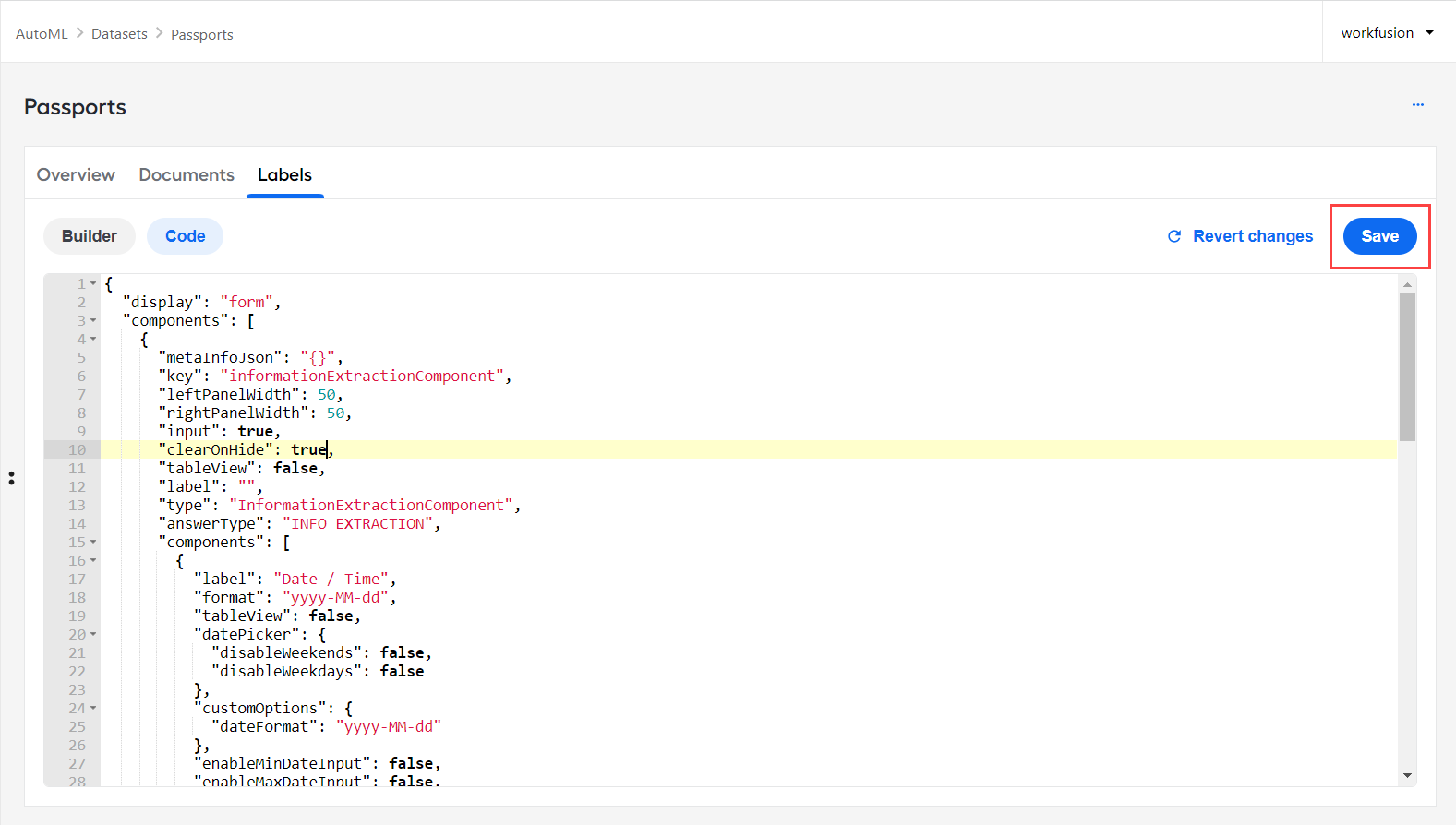Click the "informationExtractionComponent" key value
Image resolution: width=1456 pixels, height=825 pixels.
(x=362, y=376)
